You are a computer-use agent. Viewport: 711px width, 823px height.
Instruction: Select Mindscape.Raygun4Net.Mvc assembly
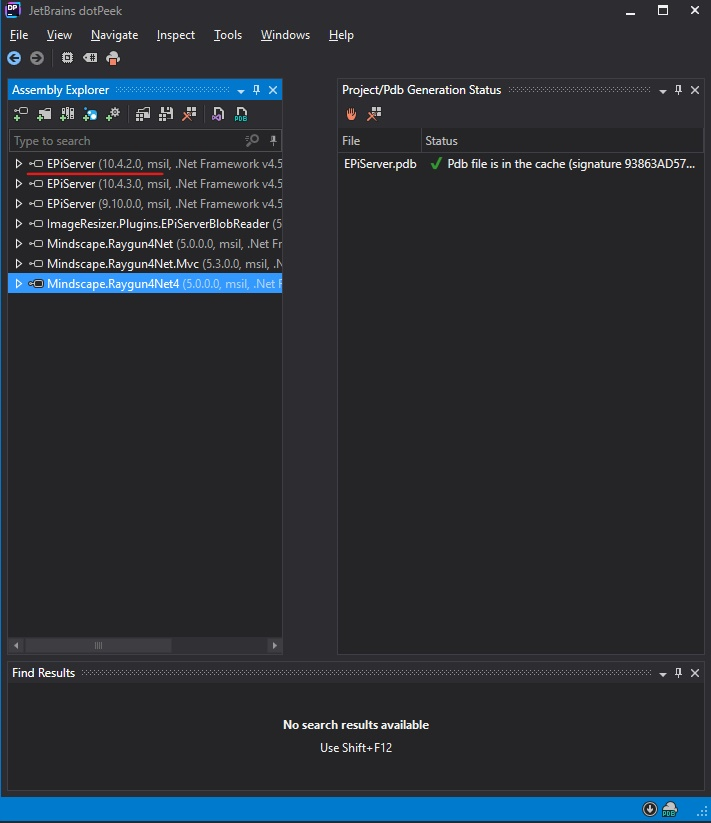click(x=145, y=263)
